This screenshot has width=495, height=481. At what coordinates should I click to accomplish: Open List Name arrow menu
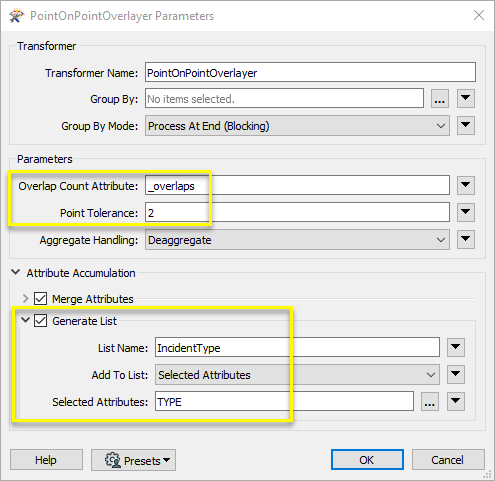coord(456,347)
